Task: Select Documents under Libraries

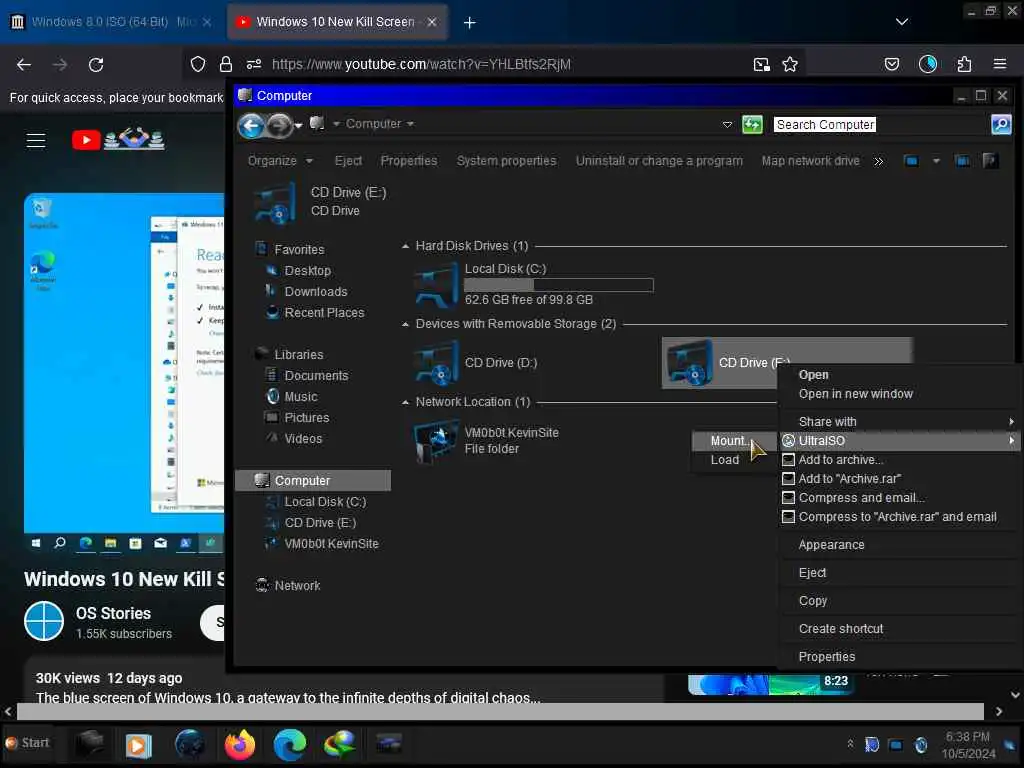Action: (316, 376)
